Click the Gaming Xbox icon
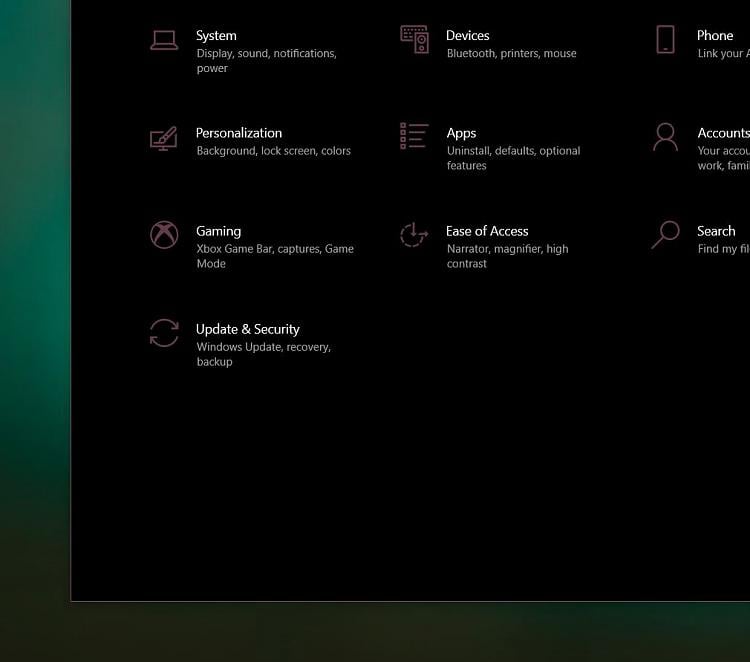Viewport: 750px width, 662px height. (x=164, y=235)
